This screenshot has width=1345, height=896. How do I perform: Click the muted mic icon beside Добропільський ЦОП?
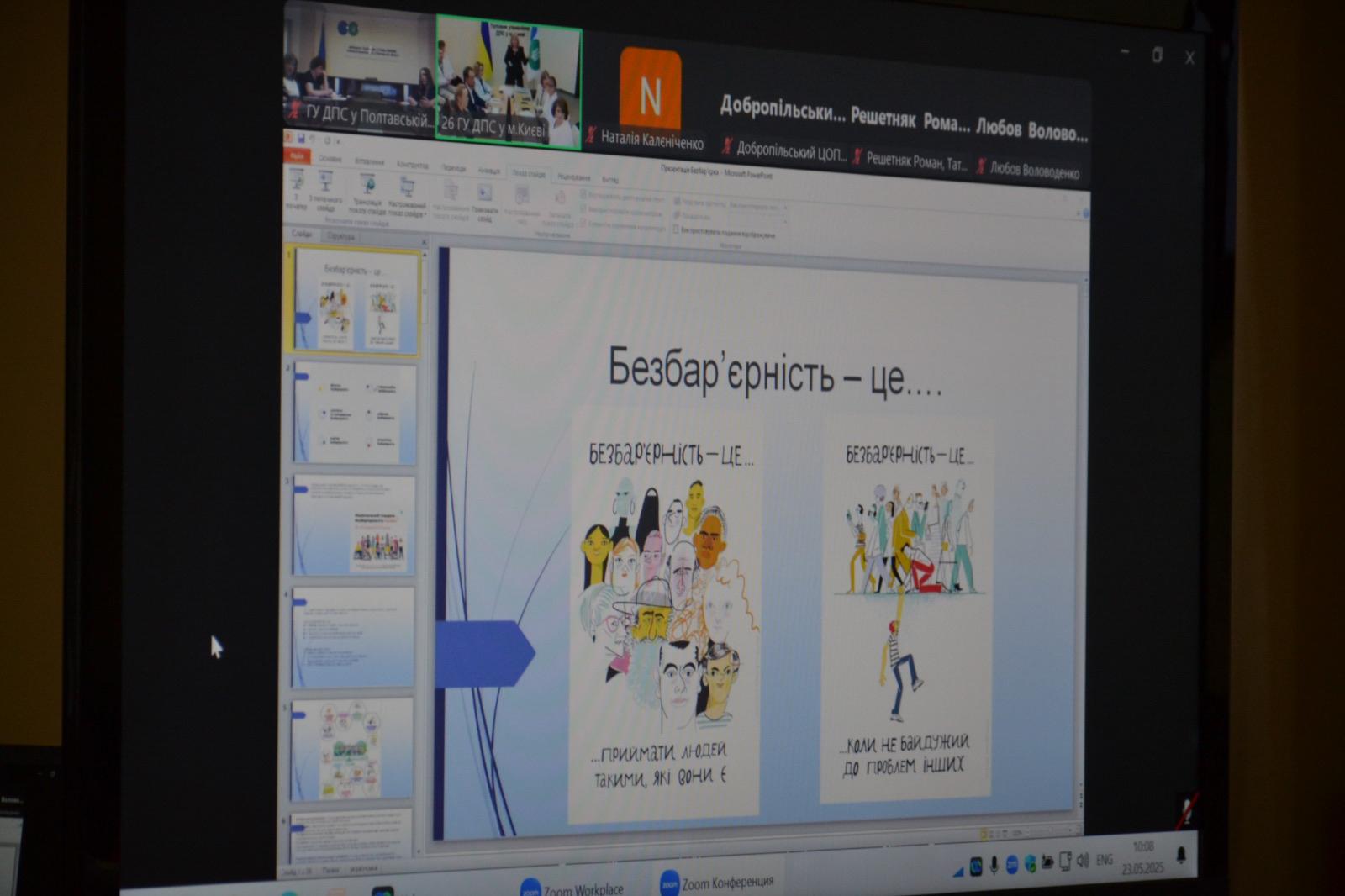pos(727,146)
